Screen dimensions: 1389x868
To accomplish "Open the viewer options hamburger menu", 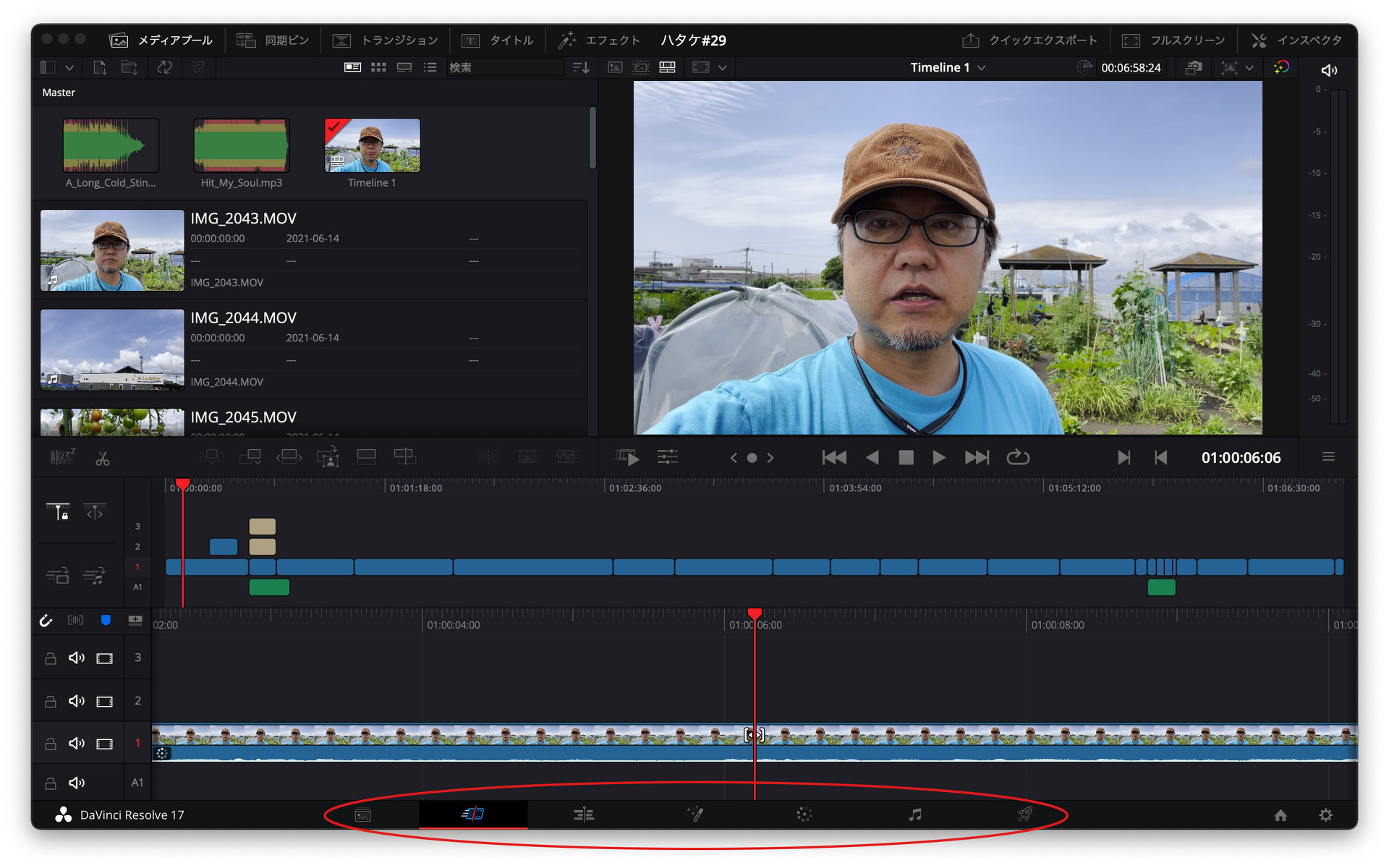I will pyautogui.click(x=1328, y=456).
